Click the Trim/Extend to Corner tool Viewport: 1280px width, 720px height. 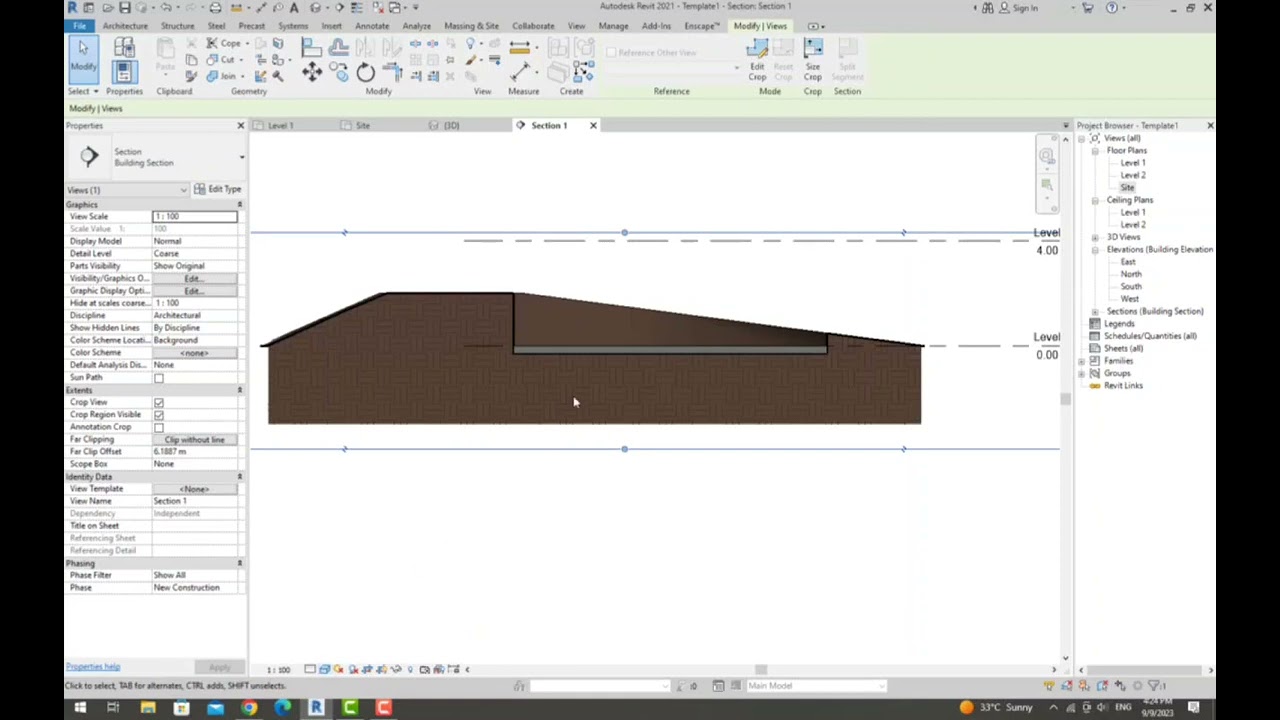[392, 72]
